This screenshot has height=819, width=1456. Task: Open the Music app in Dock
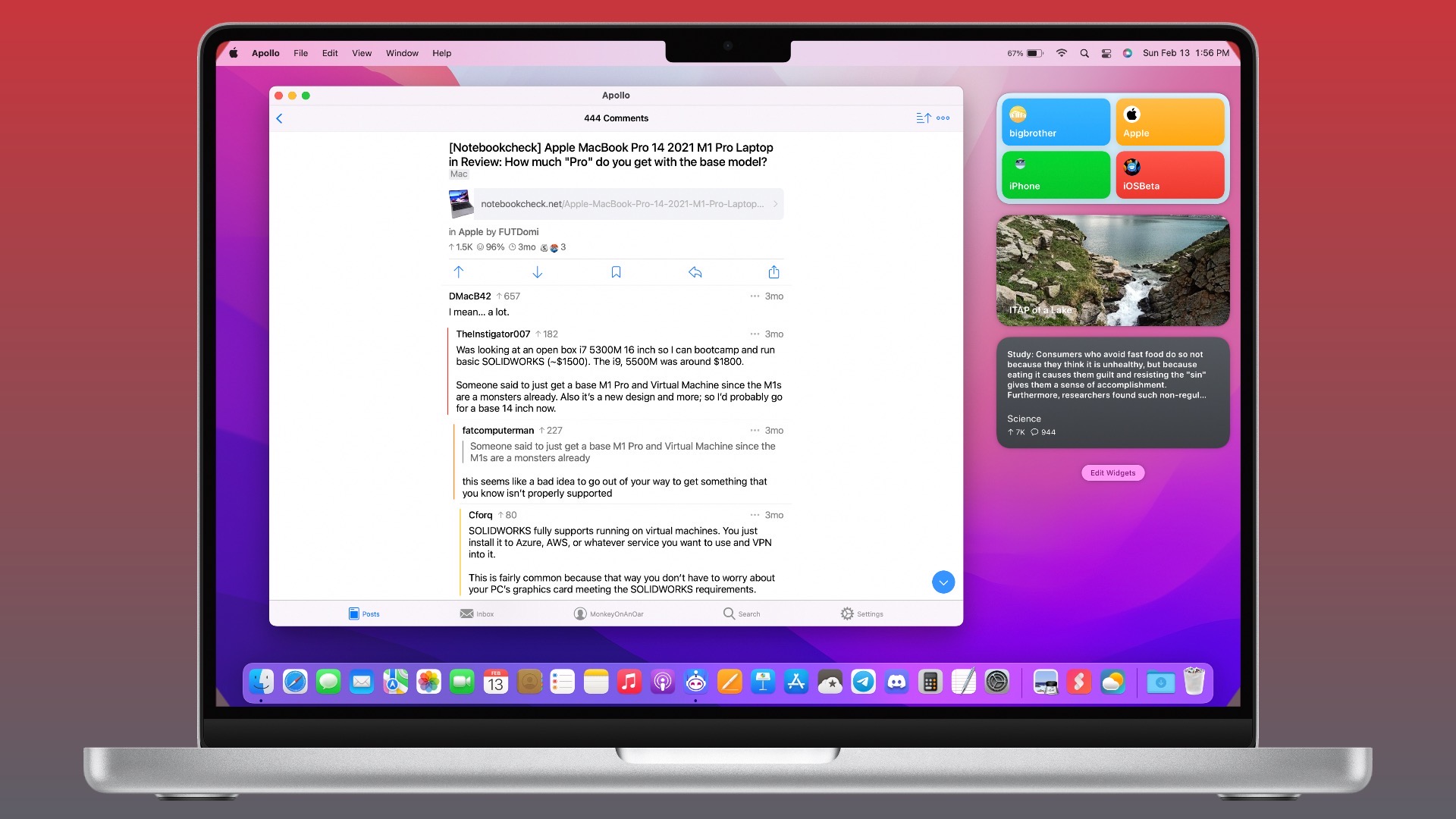coord(629,682)
